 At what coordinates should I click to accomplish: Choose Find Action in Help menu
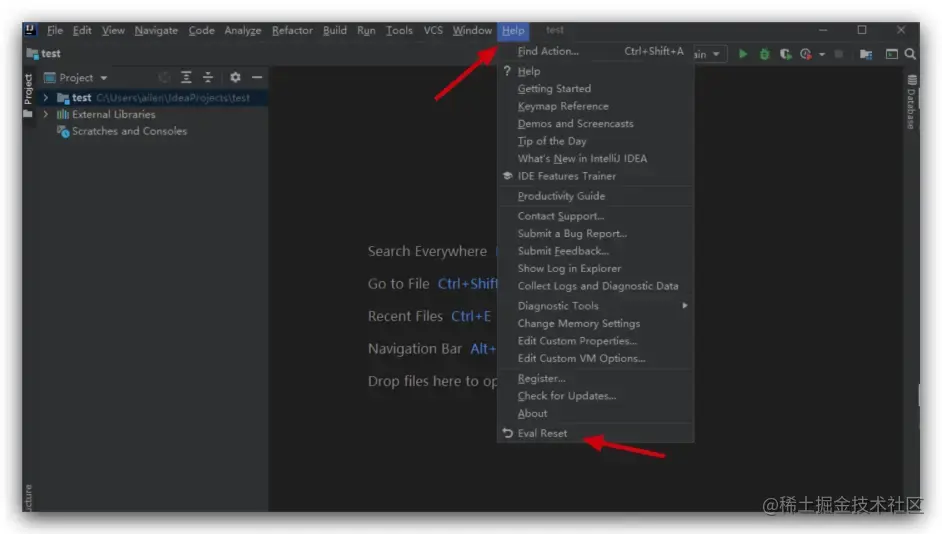coord(595,52)
